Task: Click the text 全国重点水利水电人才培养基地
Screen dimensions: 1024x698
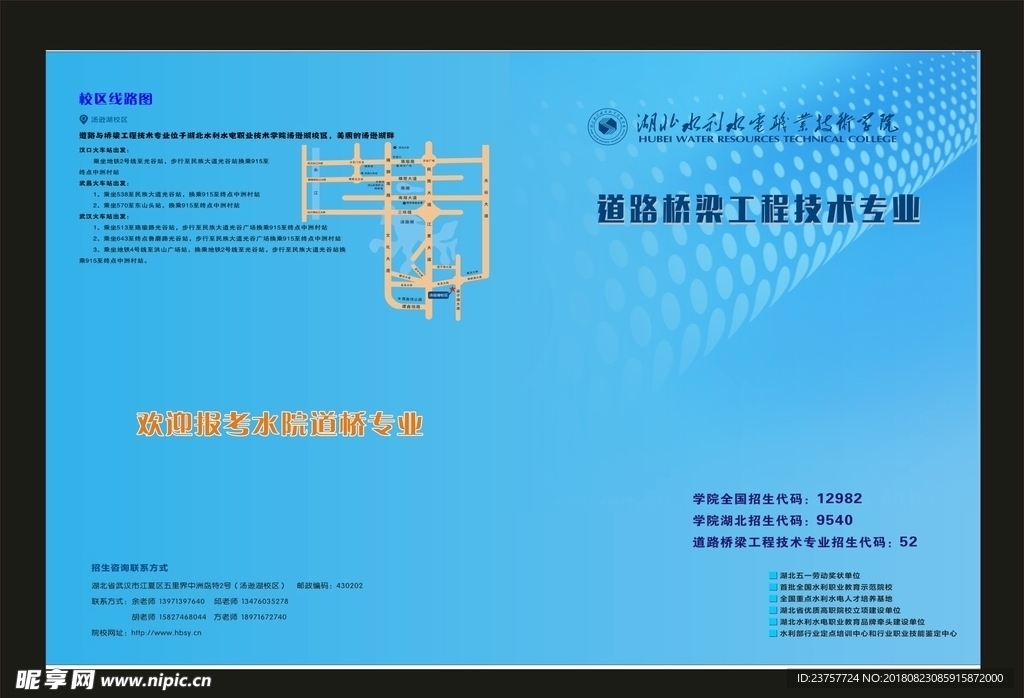Action: point(836,598)
